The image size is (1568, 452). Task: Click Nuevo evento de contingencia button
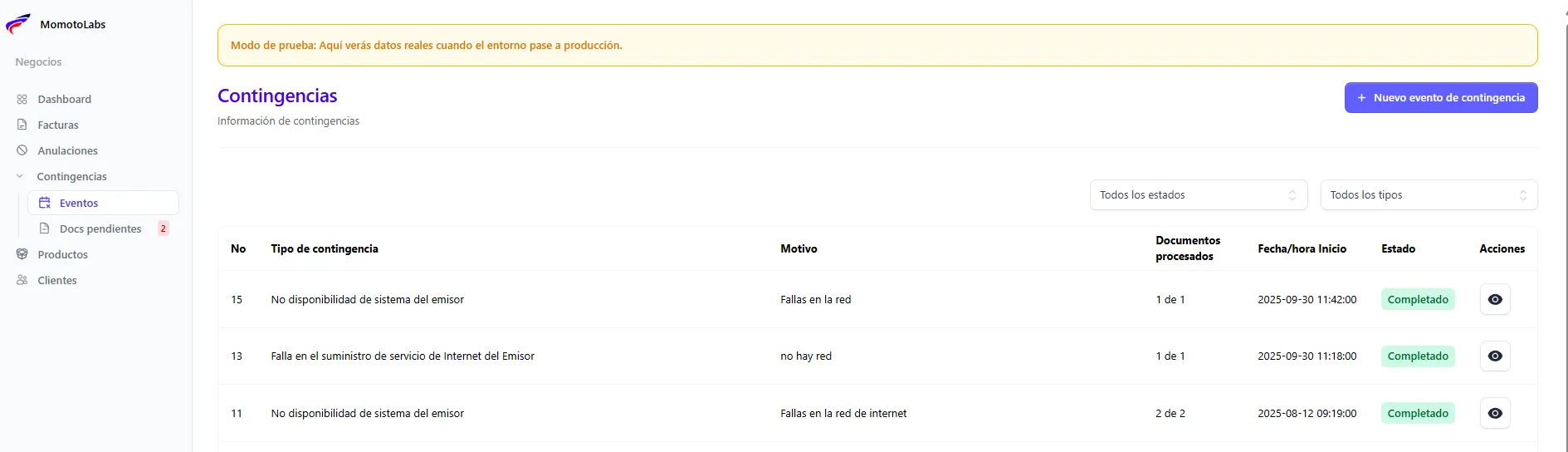point(1440,97)
